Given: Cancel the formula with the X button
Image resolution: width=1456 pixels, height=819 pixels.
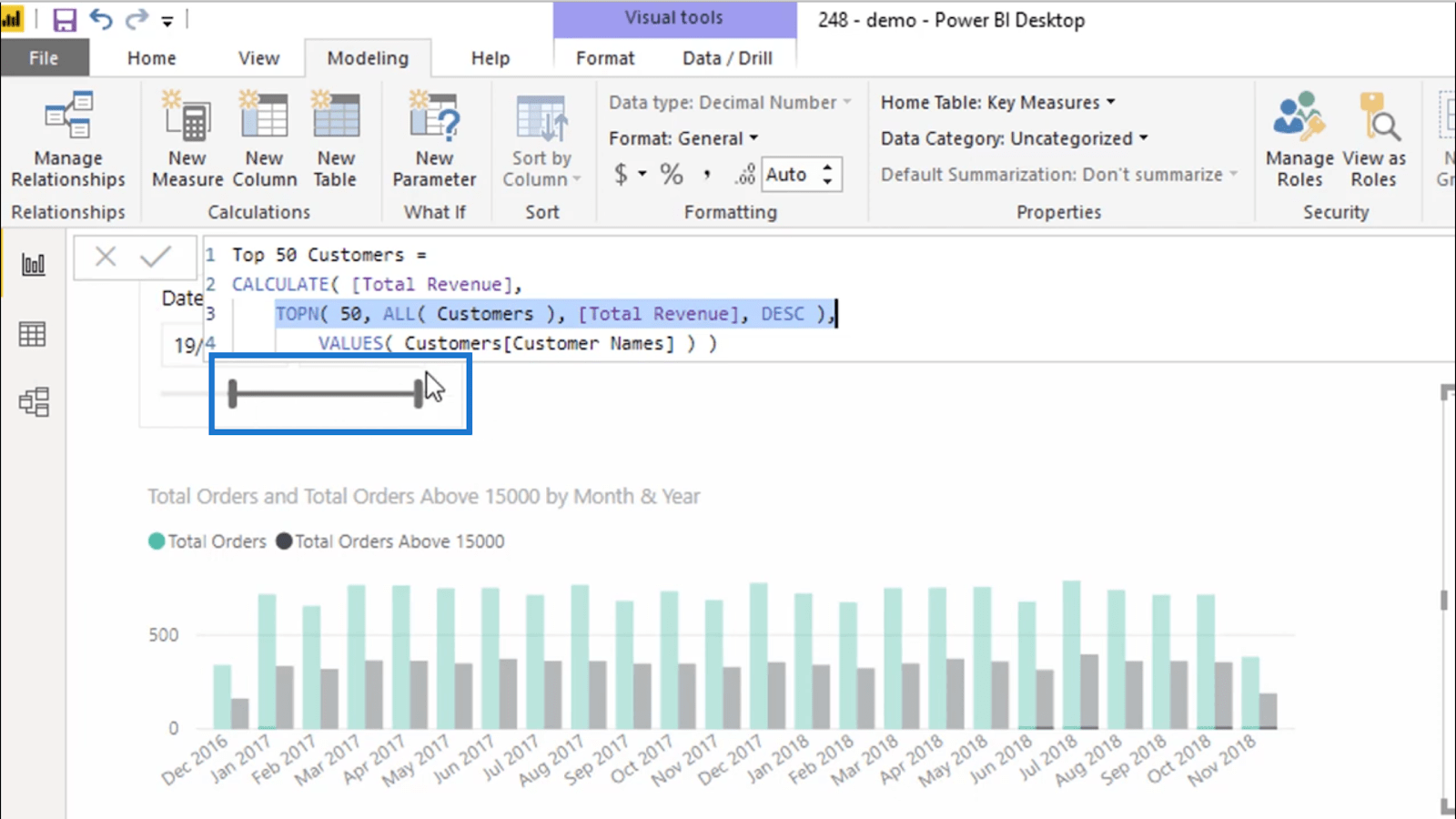Looking at the screenshot, I should [106, 257].
